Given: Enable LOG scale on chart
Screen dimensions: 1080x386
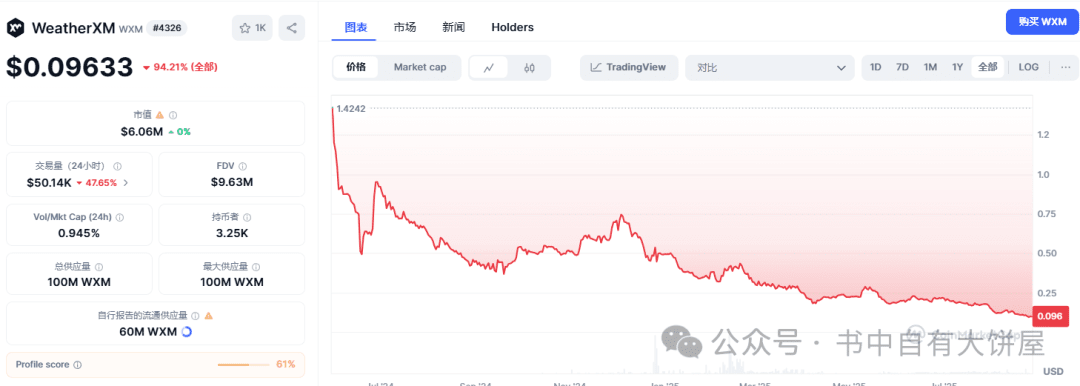Looking at the screenshot, I should tap(1028, 68).
